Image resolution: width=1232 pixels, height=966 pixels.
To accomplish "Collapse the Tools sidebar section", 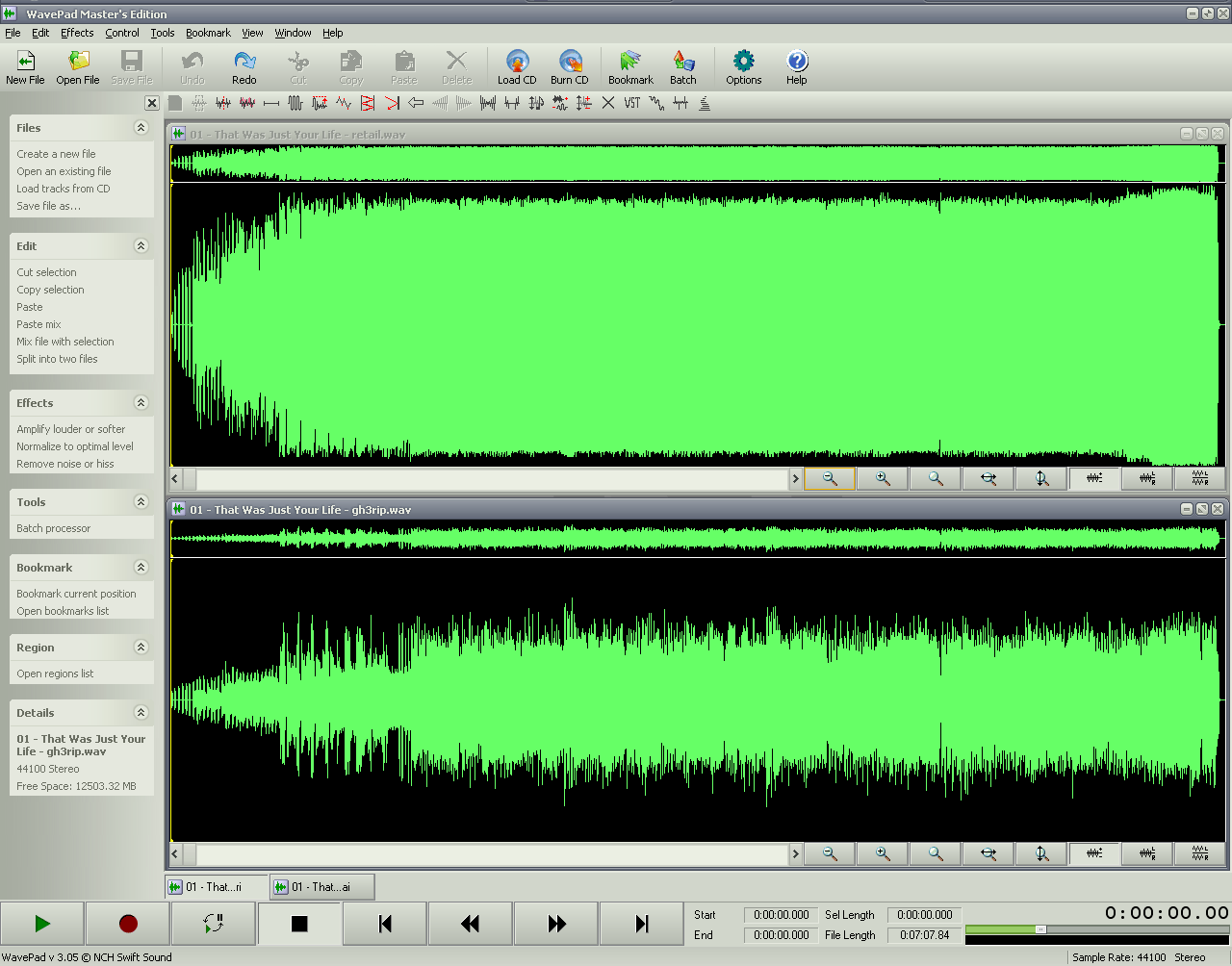I will pyautogui.click(x=141, y=502).
